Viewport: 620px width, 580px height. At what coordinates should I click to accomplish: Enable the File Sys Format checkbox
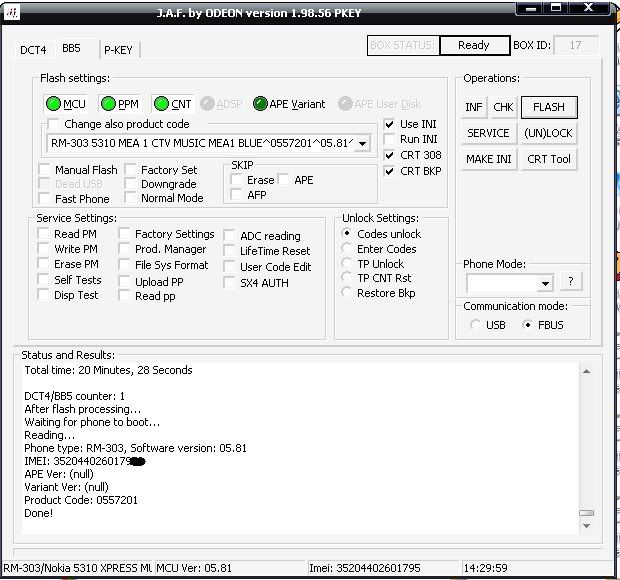coord(124,265)
